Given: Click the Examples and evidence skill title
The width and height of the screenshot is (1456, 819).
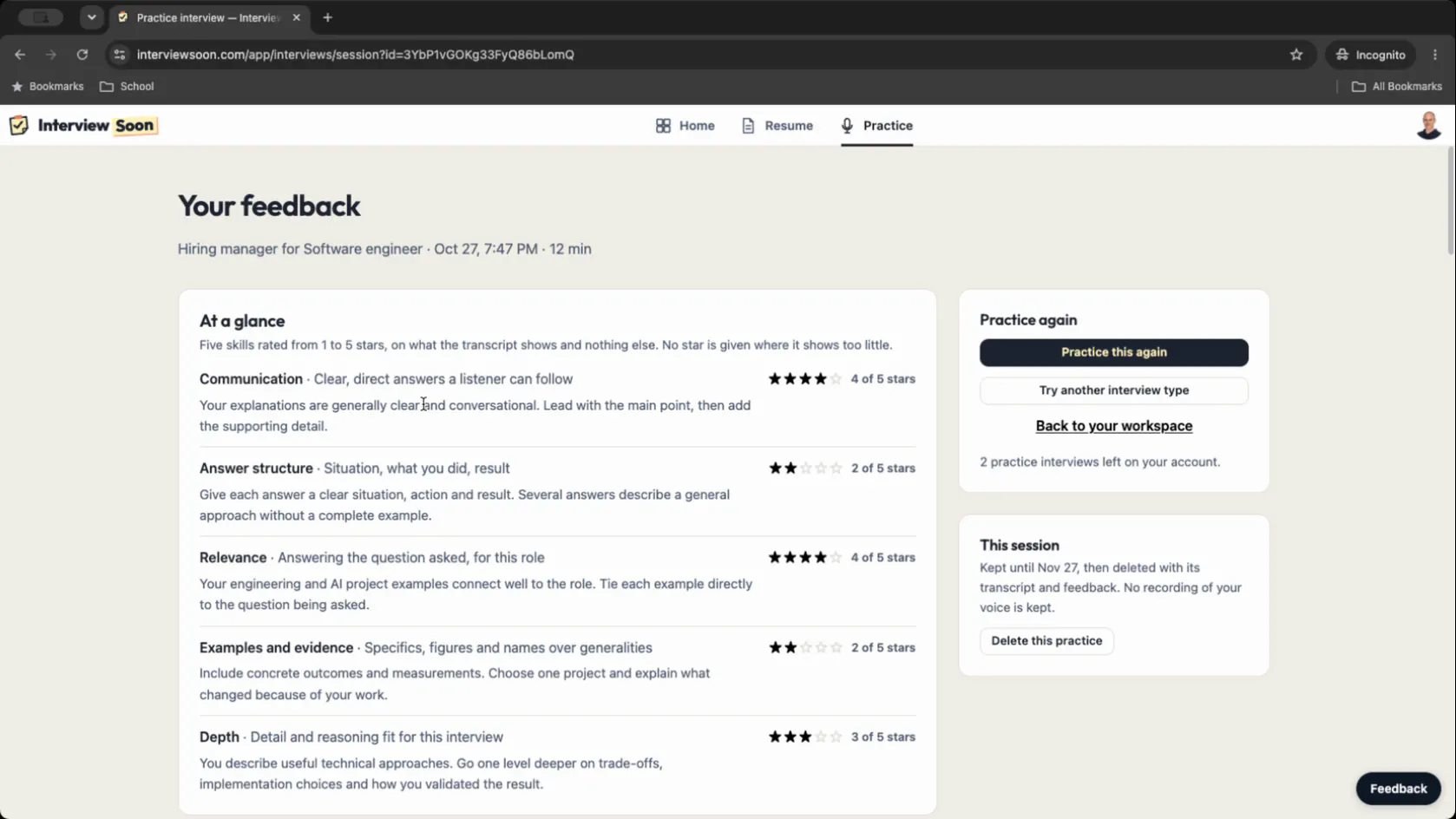Looking at the screenshot, I should pyautogui.click(x=276, y=648).
